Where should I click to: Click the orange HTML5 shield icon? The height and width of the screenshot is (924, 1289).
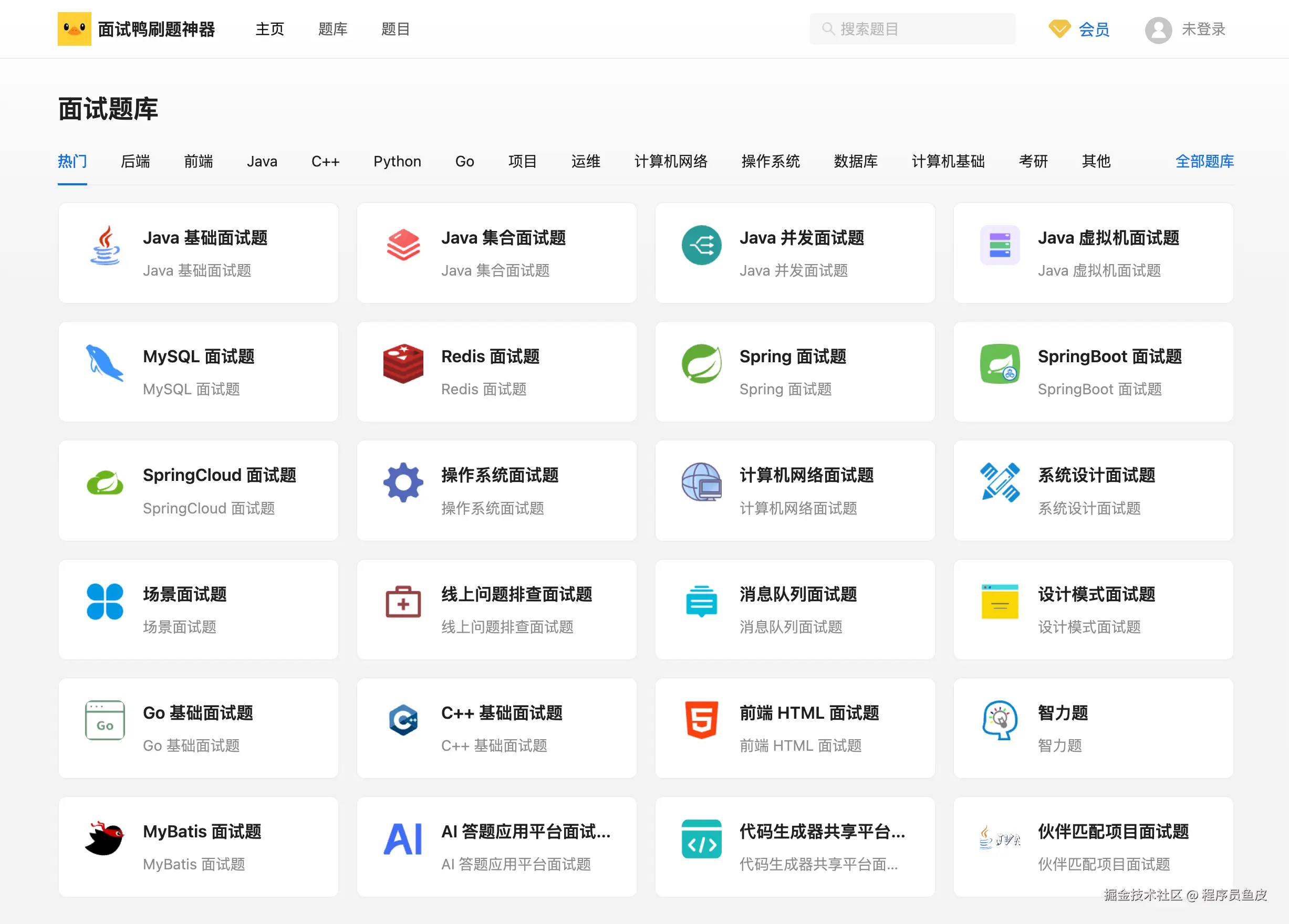pyautogui.click(x=701, y=720)
